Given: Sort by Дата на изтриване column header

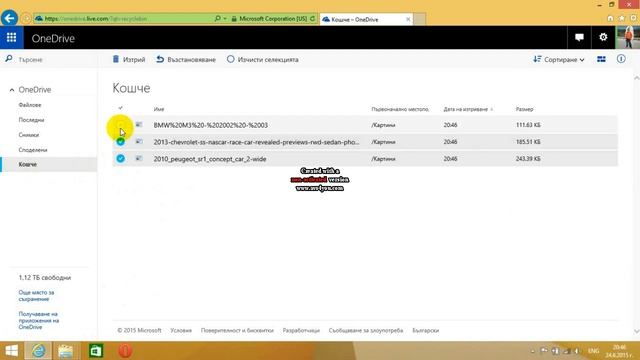Looking at the screenshot, I should click(x=466, y=109).
